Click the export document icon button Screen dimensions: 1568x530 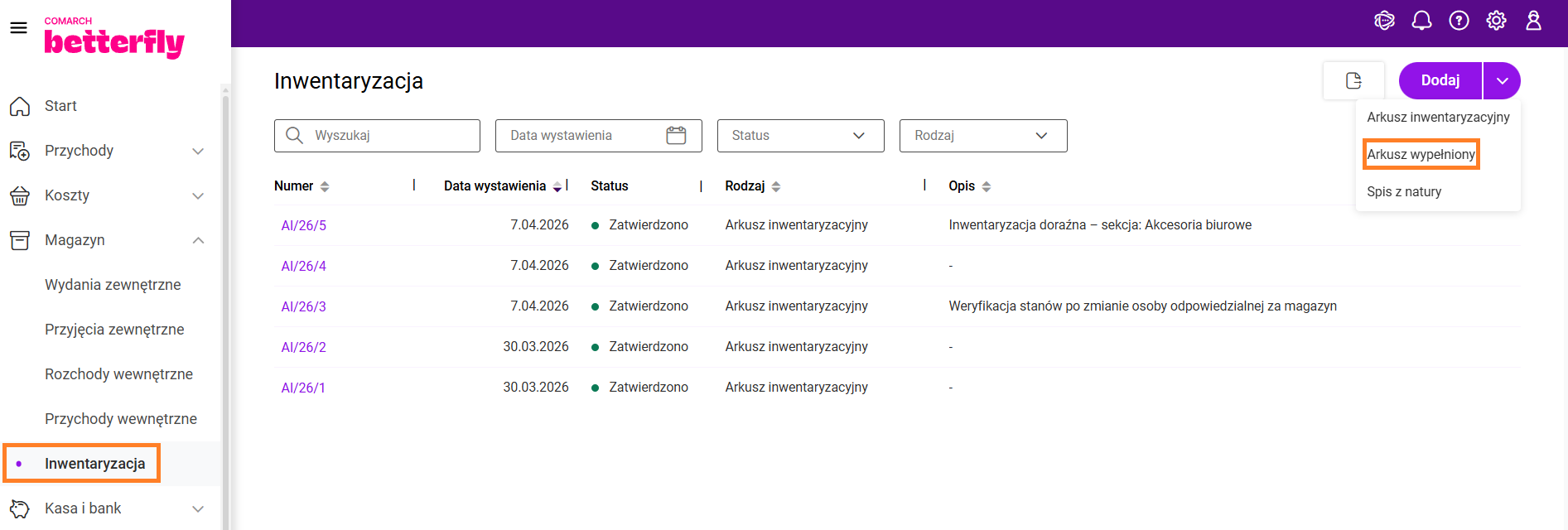click(1353, 80)
